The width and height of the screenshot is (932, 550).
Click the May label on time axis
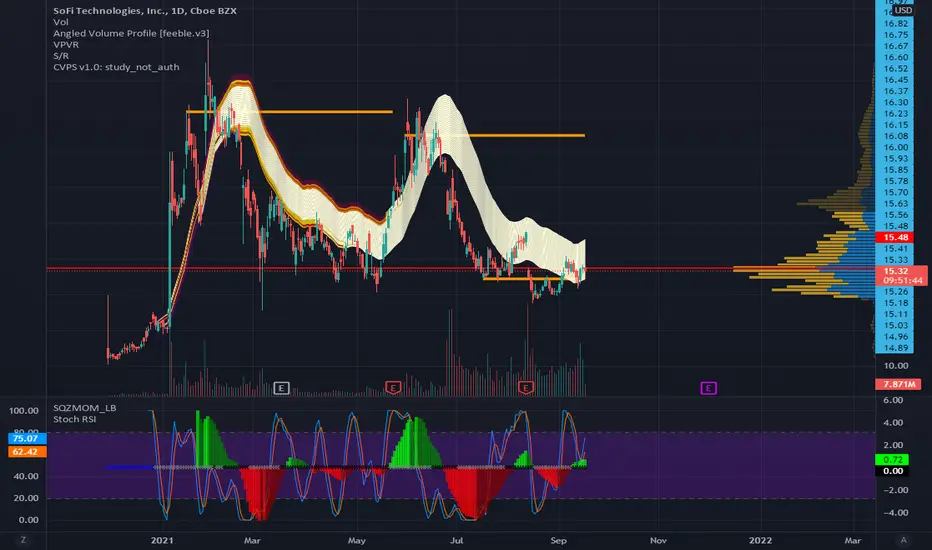click(357, 540)
